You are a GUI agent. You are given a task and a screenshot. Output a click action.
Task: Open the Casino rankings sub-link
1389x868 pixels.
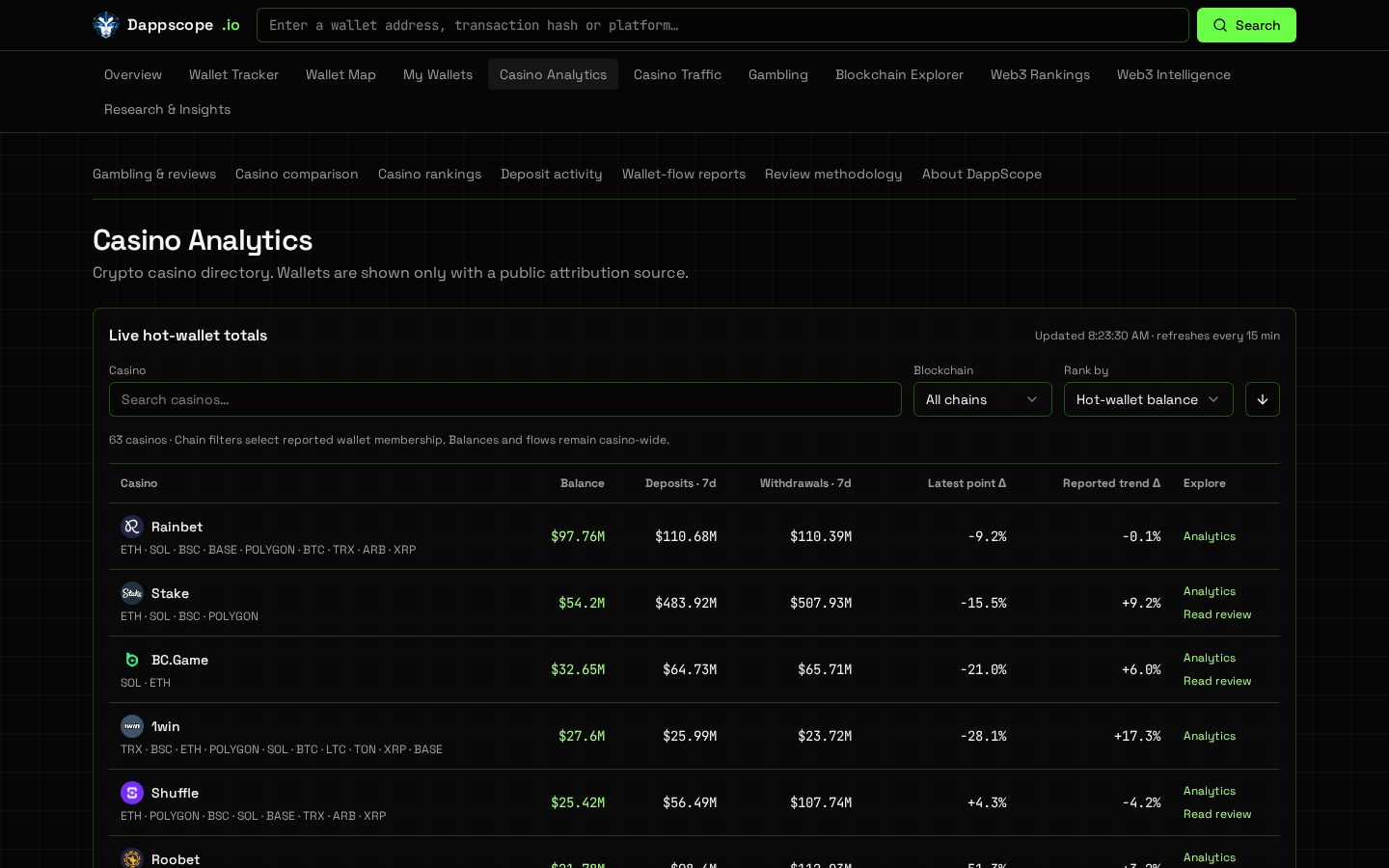point(429,174)
